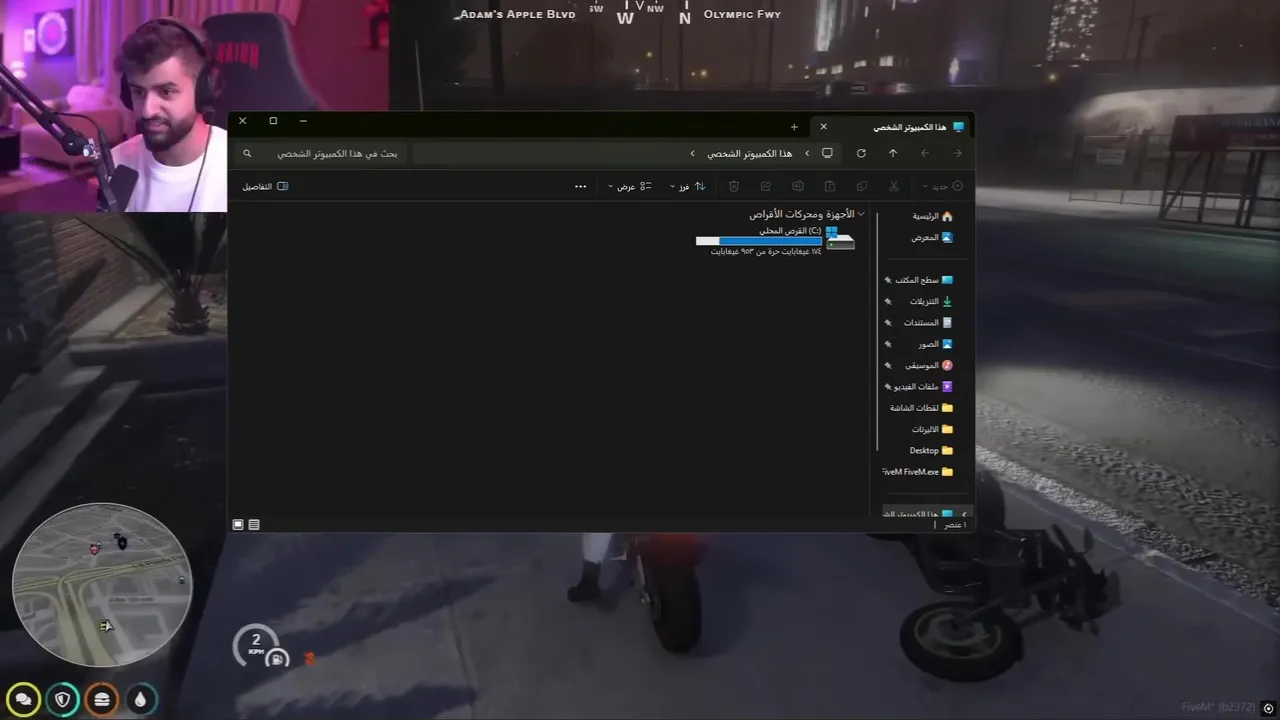Click the Adam's Apple Blvd street label
Image resolution: width=1280 pixels, height=720 pixels.
pos(518,15)
